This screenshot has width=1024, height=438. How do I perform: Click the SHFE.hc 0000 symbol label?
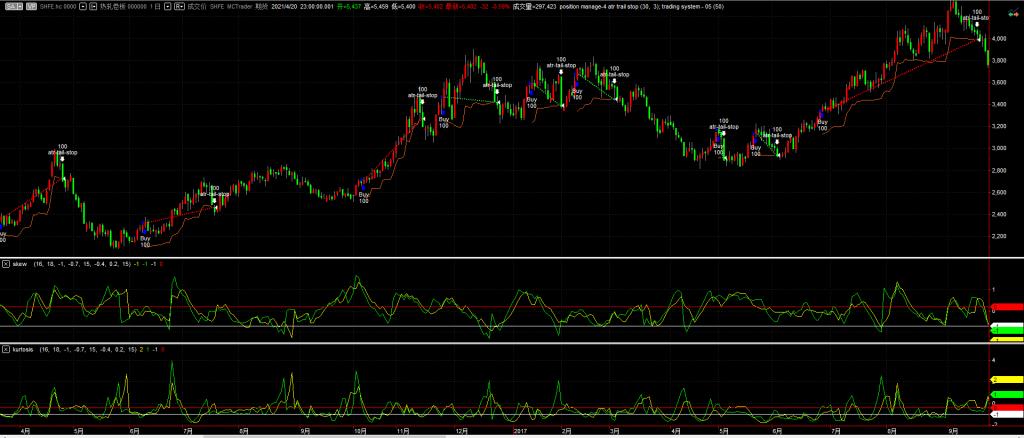(x=58, y=6)
